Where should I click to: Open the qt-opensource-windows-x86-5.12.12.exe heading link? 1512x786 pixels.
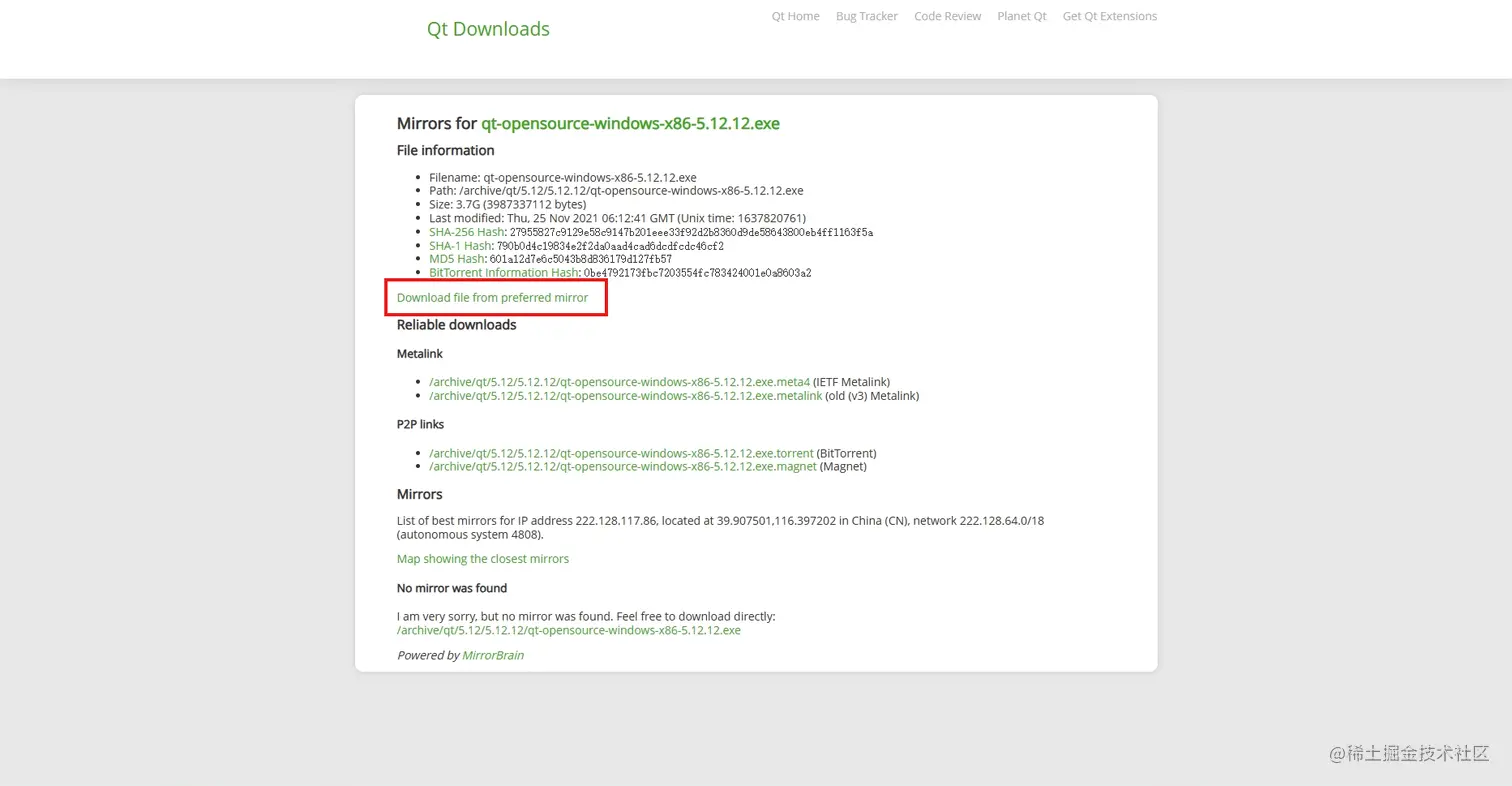click(630, 124)
